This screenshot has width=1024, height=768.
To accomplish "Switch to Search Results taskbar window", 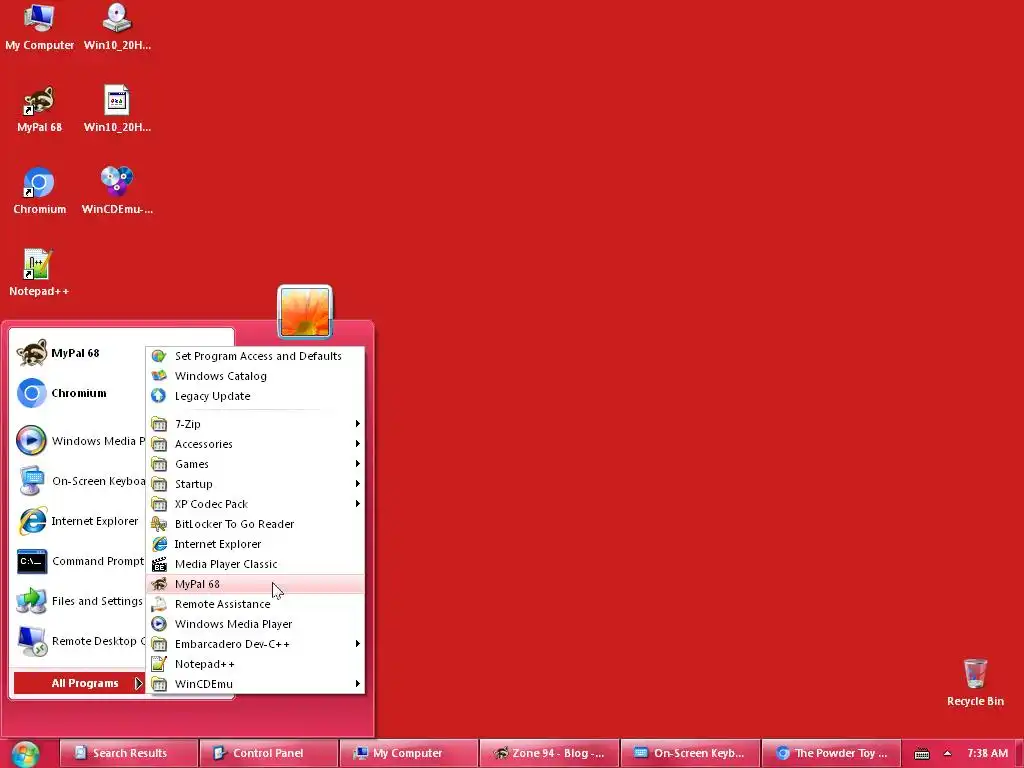I will tap(129, 753).
